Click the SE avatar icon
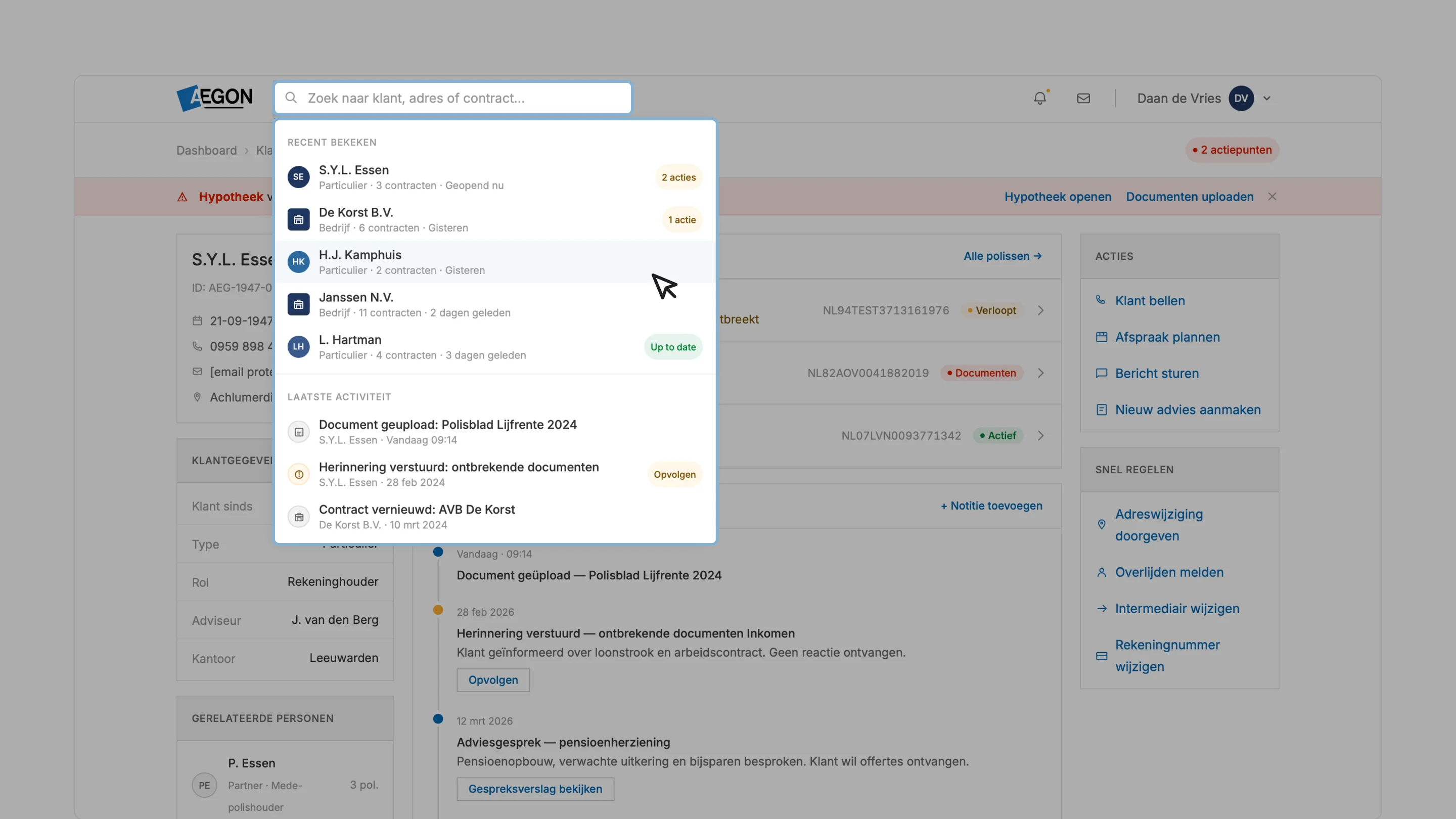The height and width of the screenshot is (819, 1456). pyautogui.click(x=298, y=177)
